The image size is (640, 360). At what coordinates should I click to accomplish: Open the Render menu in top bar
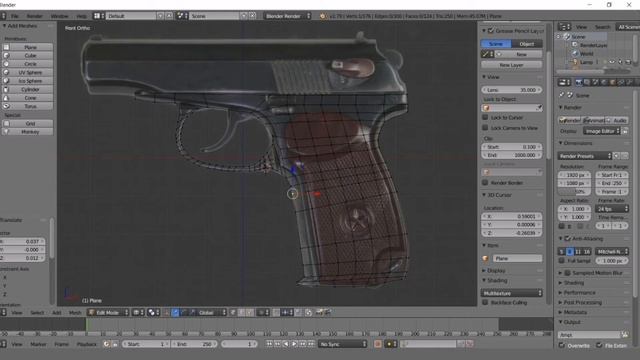coord(35,16)
